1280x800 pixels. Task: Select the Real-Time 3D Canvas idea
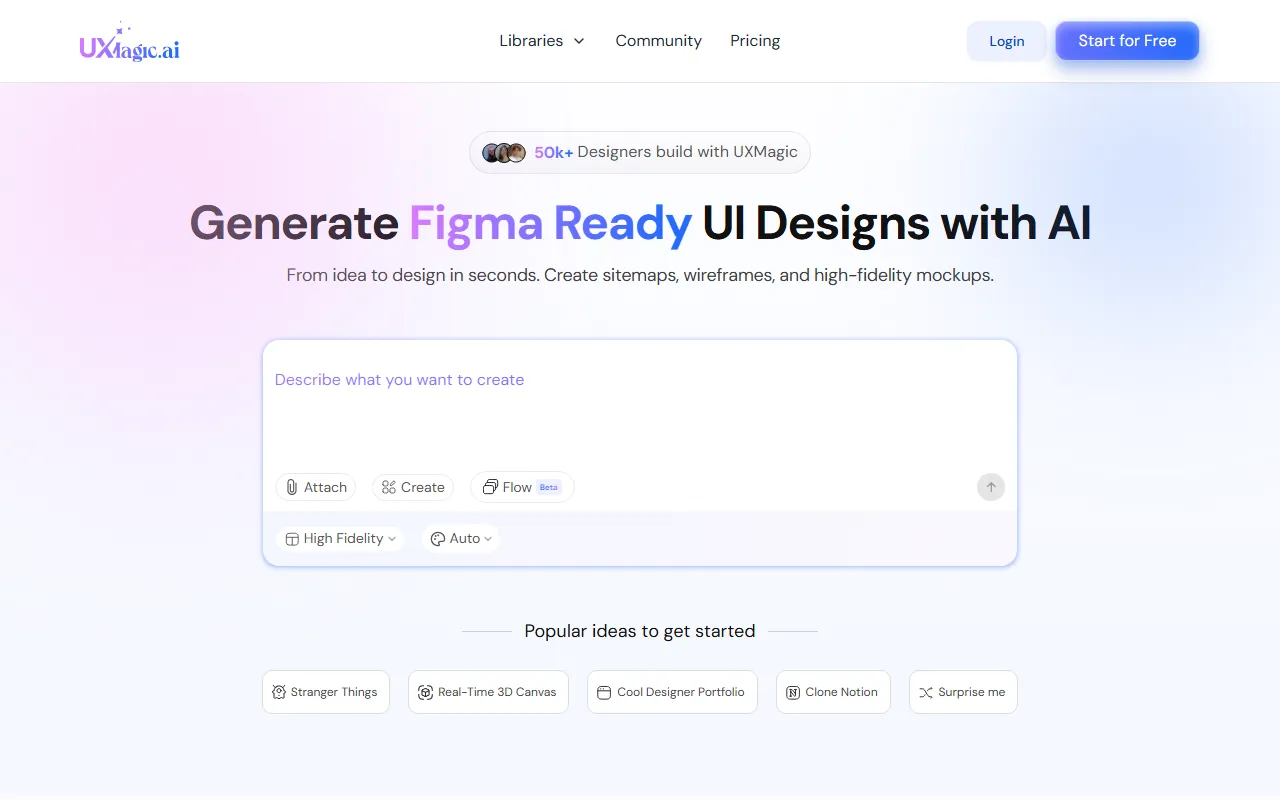[488, 692]
